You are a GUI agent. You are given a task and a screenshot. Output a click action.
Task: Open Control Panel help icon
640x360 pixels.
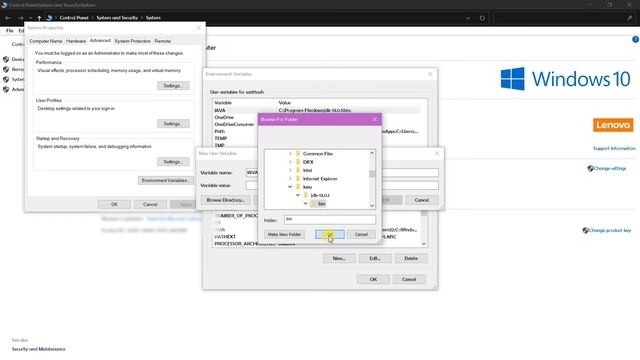pos(636,40)
